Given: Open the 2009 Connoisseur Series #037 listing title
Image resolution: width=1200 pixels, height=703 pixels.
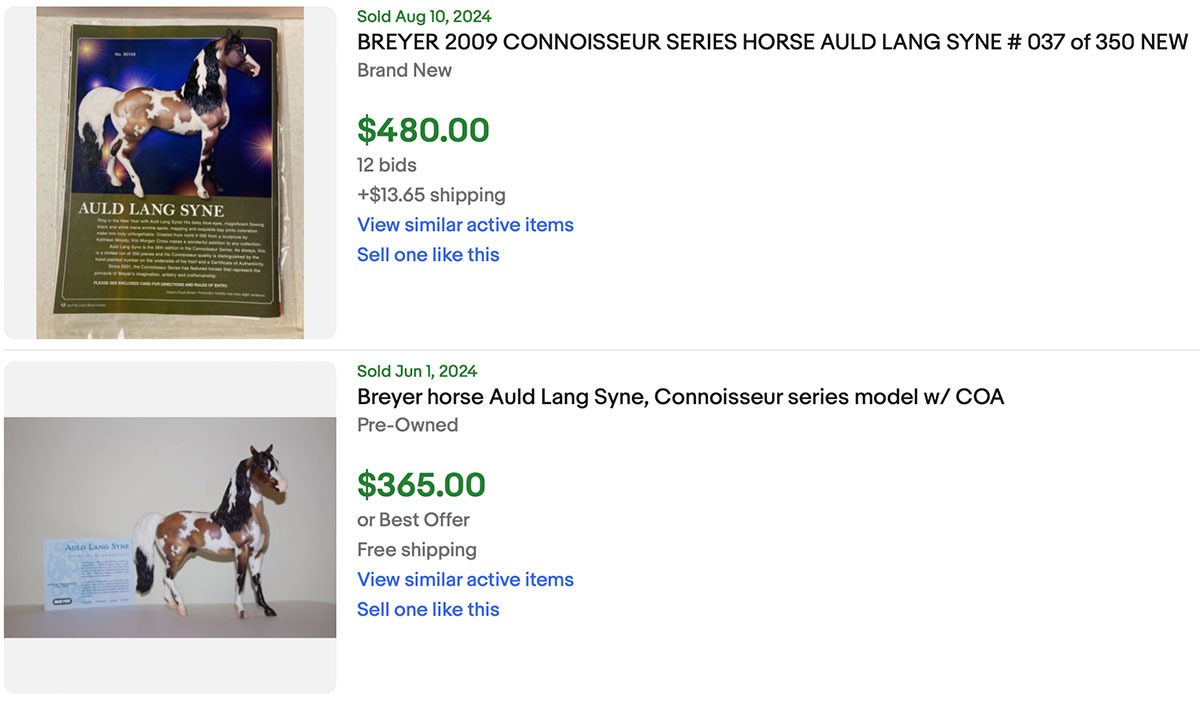Looking at the screenshot, I should pos(772,42).
